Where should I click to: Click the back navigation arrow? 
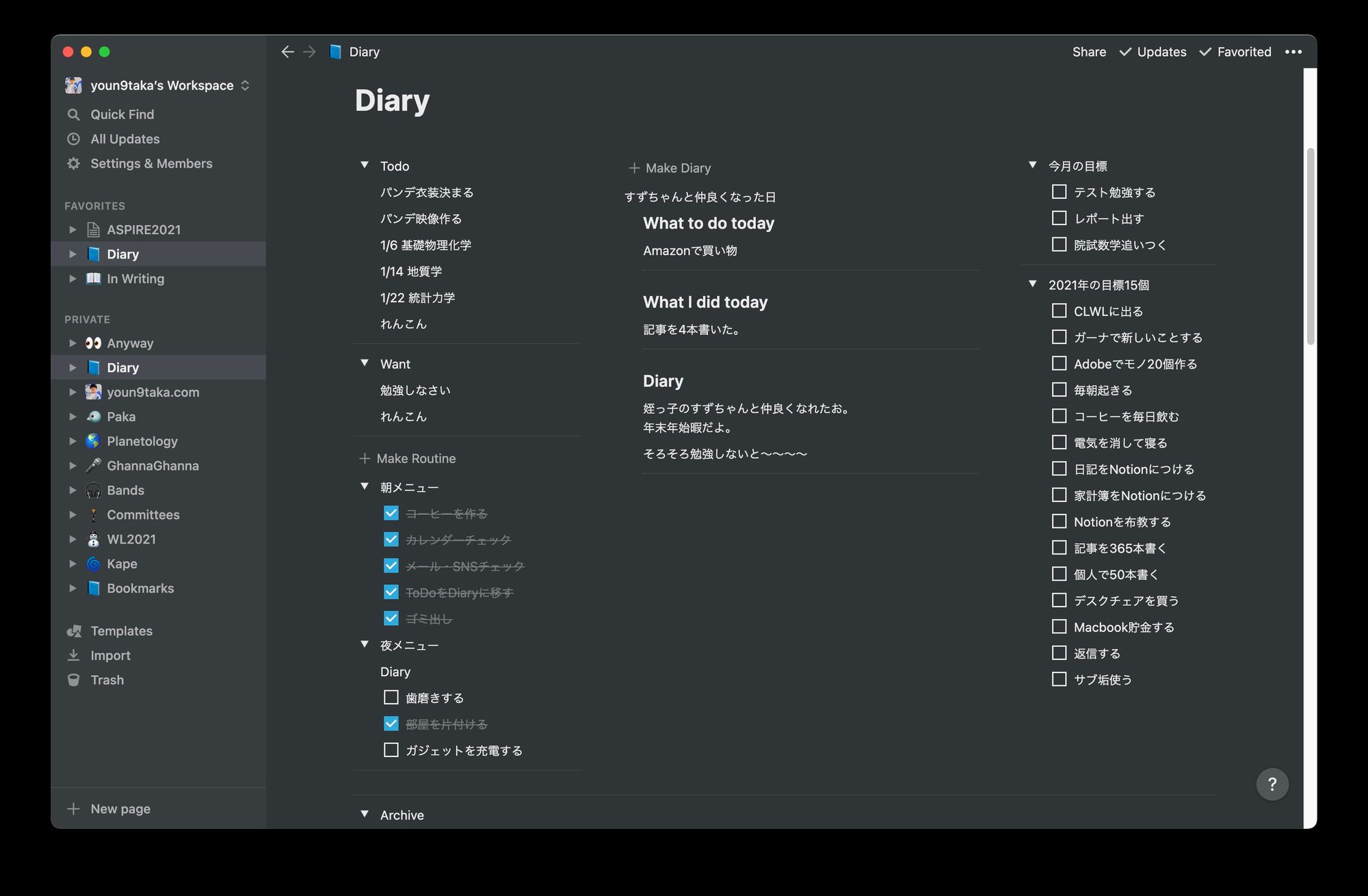[287, 52]
